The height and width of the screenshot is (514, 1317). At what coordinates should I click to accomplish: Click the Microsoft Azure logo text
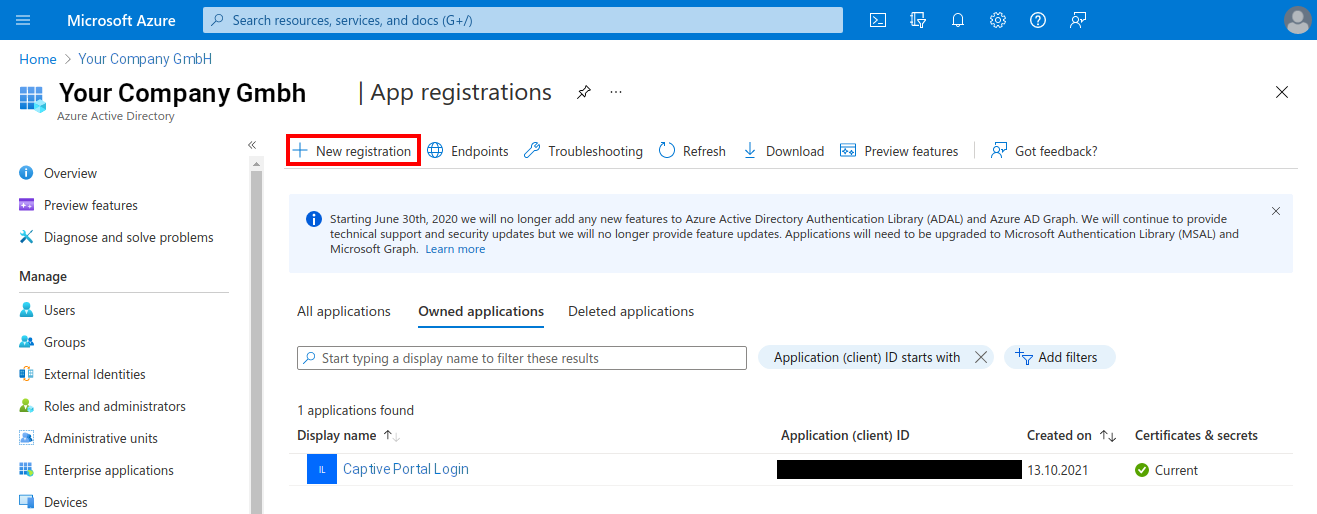[x=121, y=20]
